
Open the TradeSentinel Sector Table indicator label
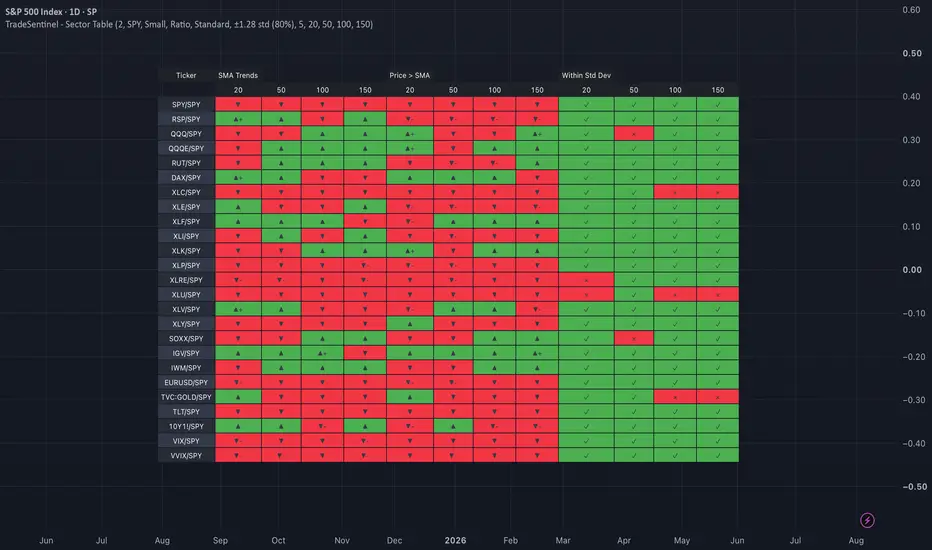point(189,24)
